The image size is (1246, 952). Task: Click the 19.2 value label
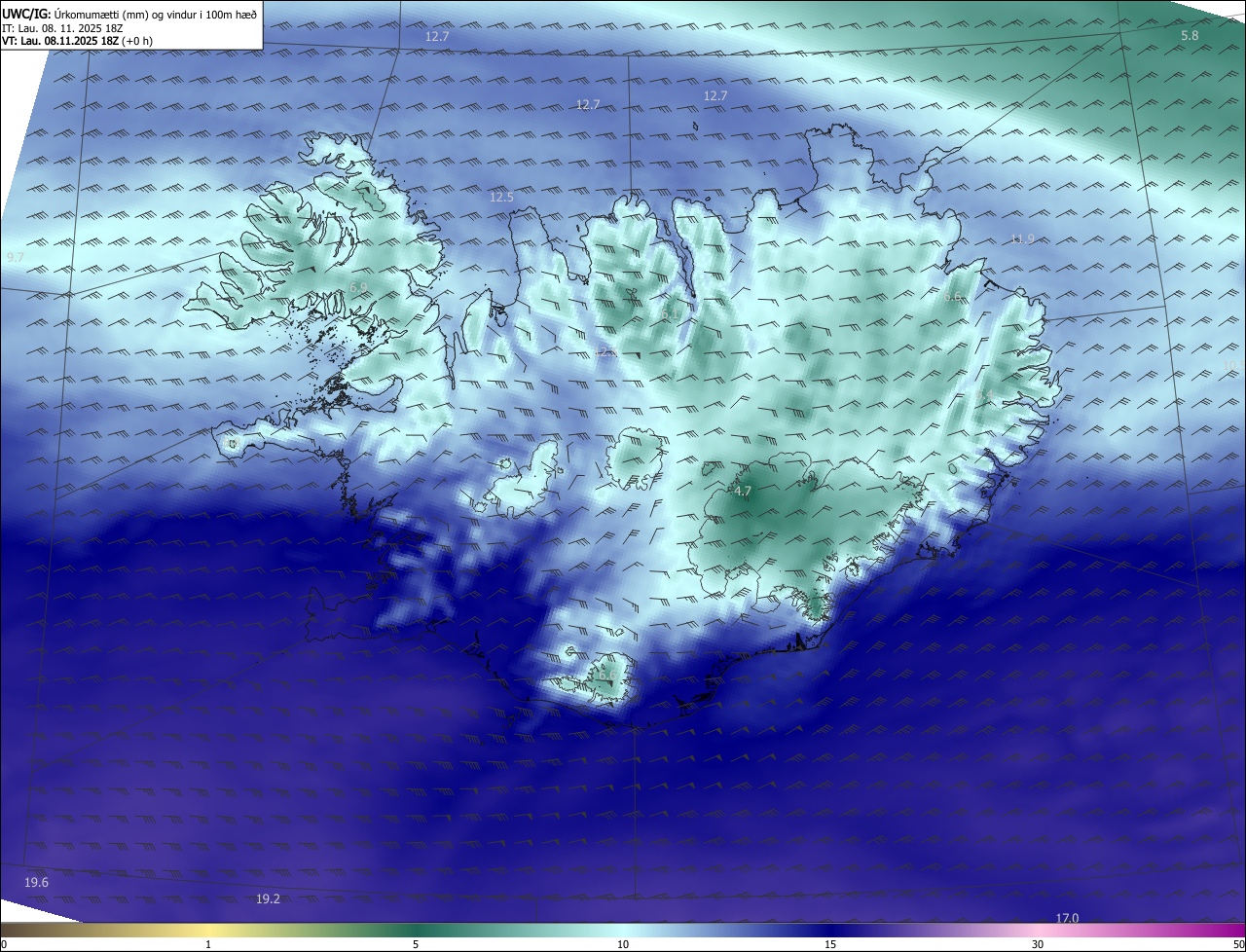coord(268,898)
